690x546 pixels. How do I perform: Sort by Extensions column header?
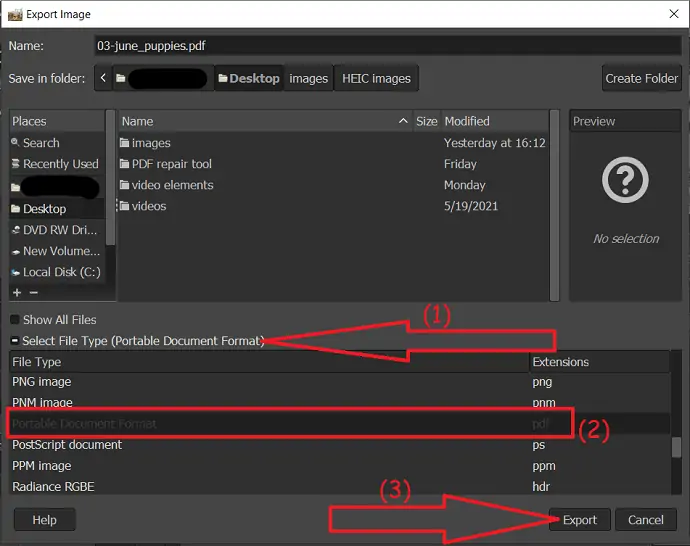point(600,362)
